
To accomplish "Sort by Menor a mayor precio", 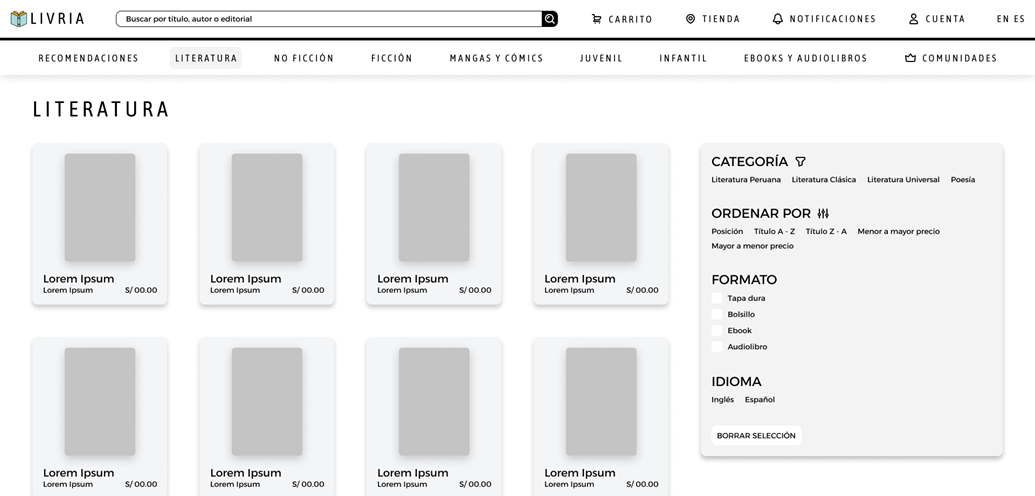I will 898,231.
